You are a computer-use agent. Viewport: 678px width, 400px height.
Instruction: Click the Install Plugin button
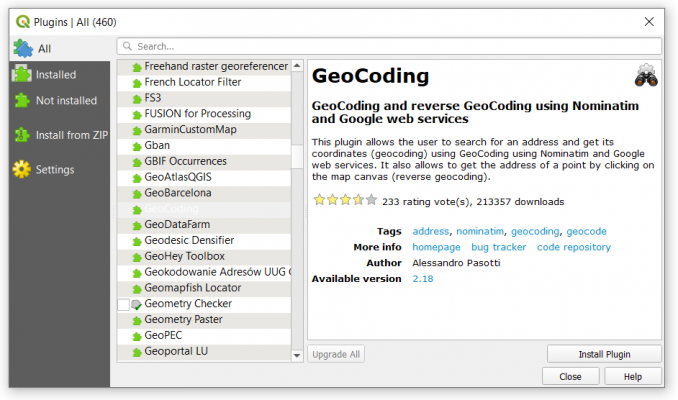604,354
